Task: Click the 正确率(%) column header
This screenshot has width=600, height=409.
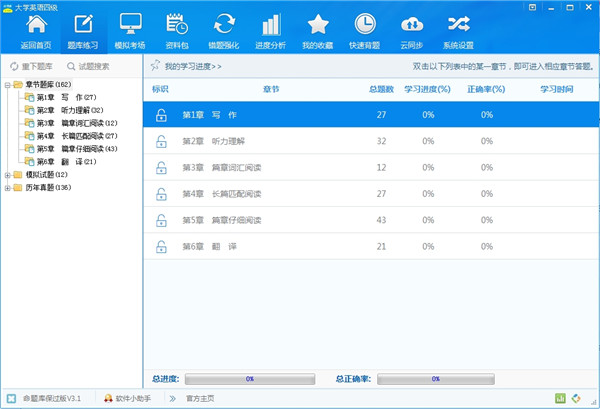Action: point(486,89)
